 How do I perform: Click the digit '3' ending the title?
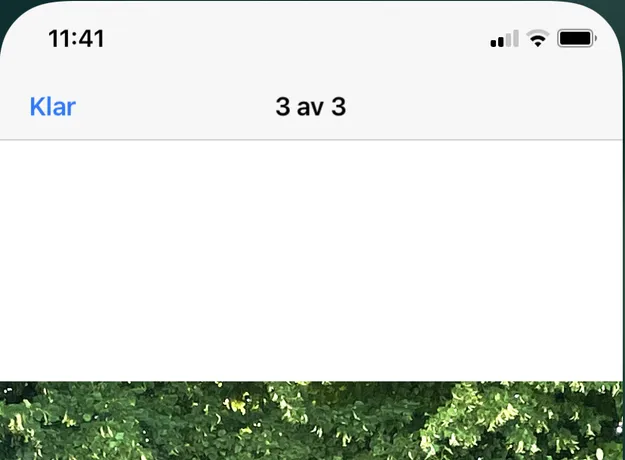tap(339, 106)
